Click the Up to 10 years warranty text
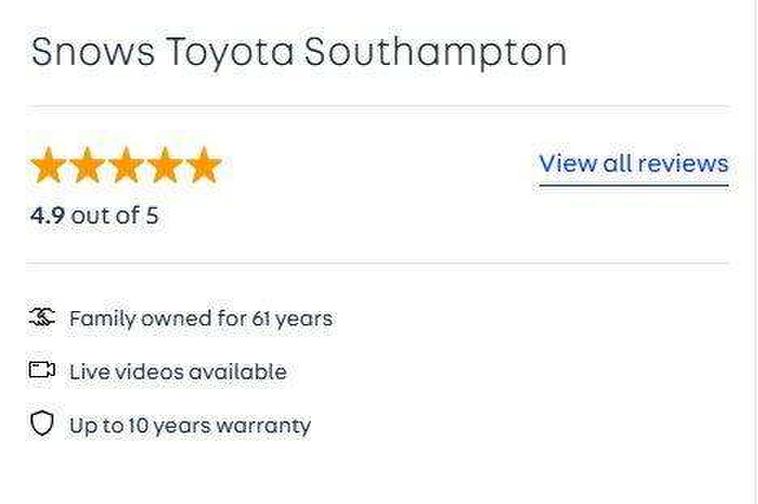This screenshot has width=758, height=504. coord(190,425)
